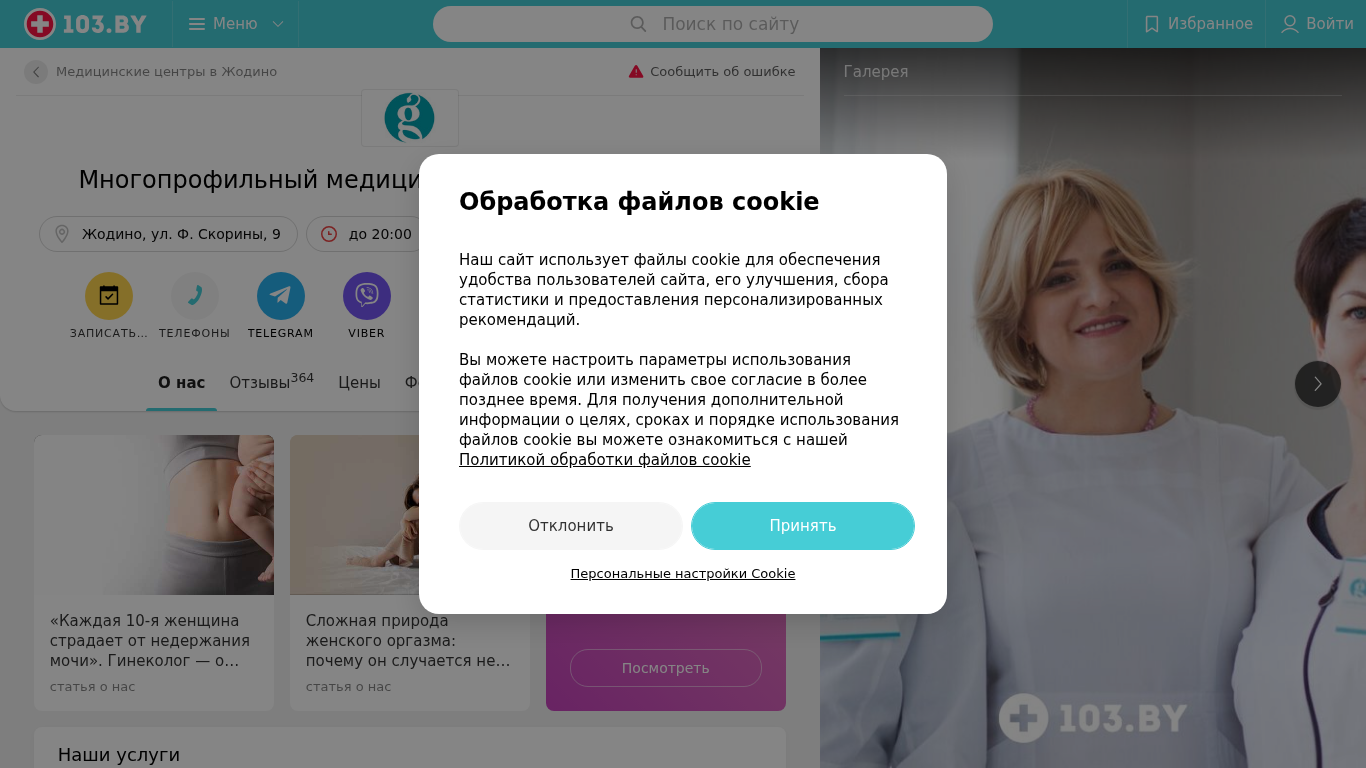
Task: Open the 103.BY logo home link
Action: pyautogui.click(x=86, y=24)
